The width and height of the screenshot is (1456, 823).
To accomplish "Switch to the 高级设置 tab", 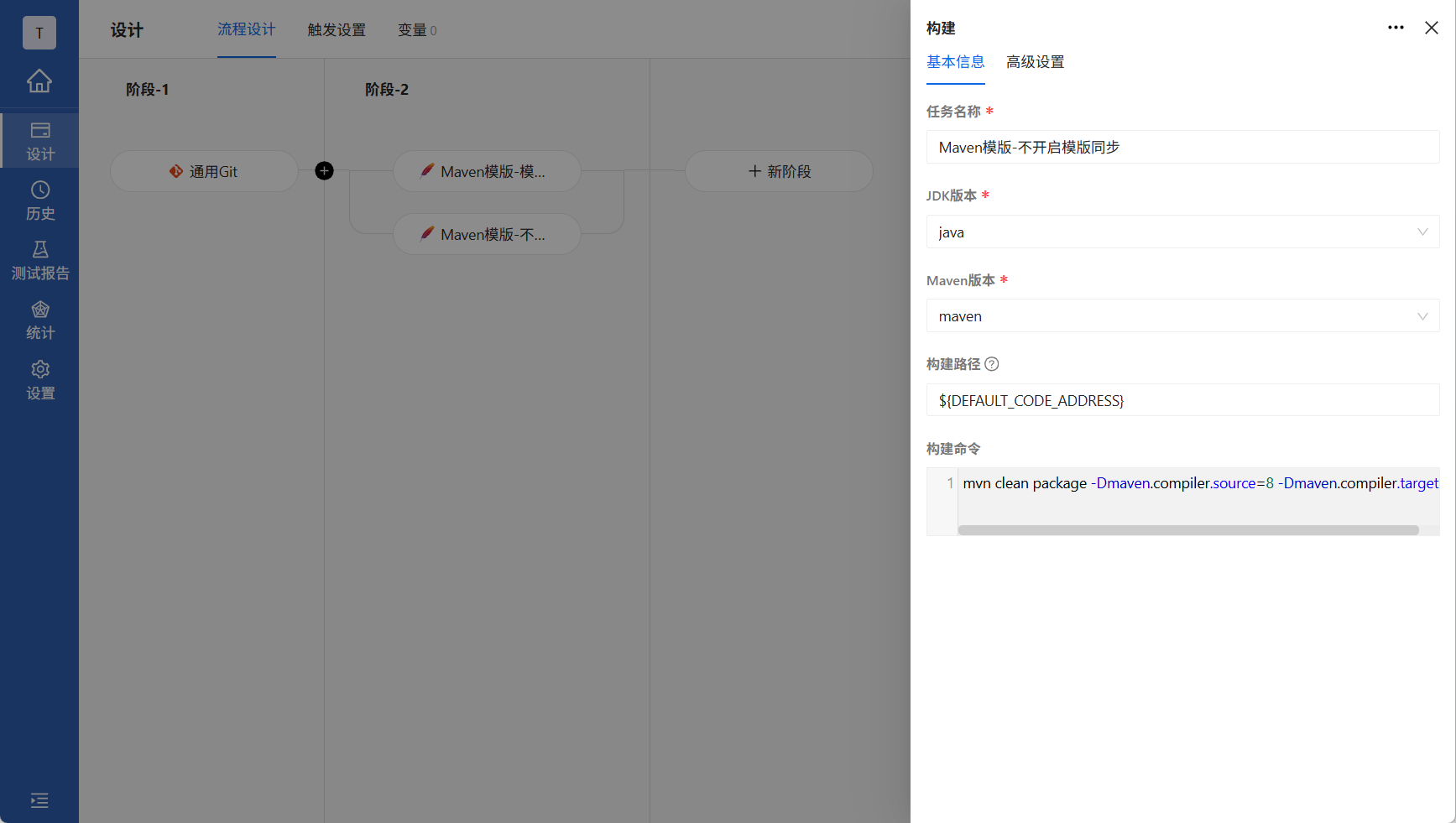I will tap(1035, 61).
